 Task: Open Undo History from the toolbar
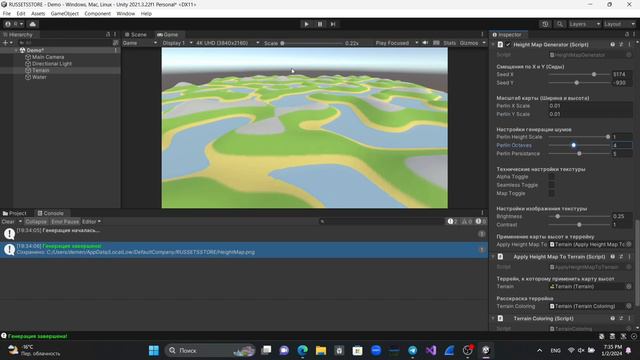pyautogui.click(x=545, y=24)
